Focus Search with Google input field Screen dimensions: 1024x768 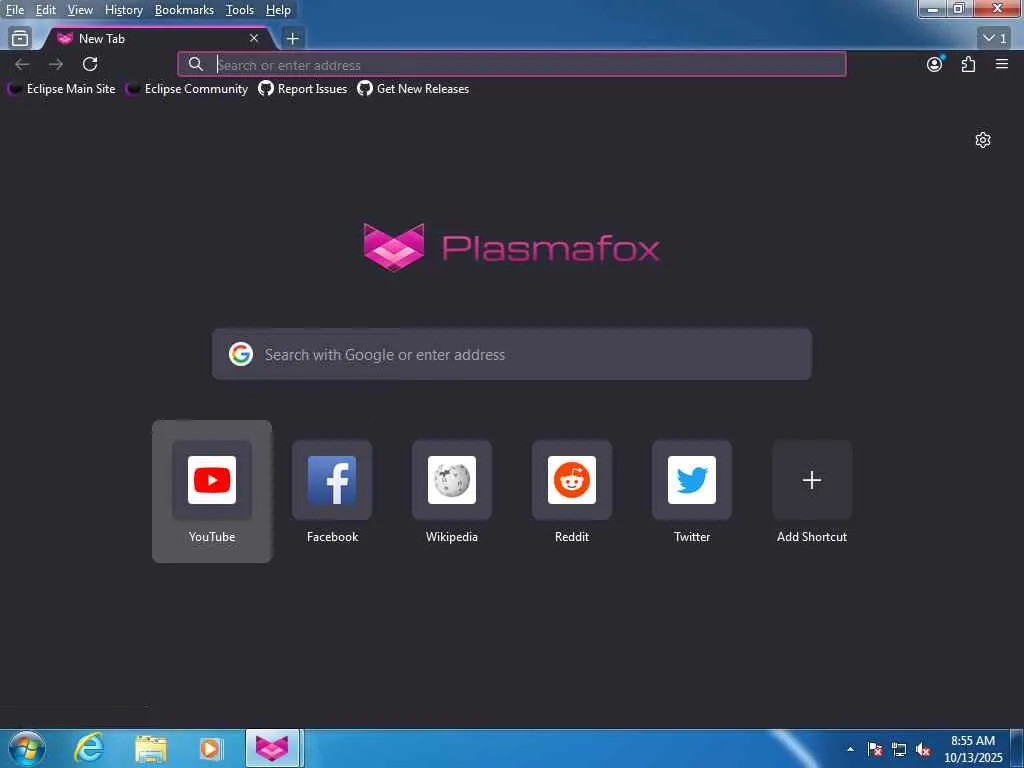[512, 354]
